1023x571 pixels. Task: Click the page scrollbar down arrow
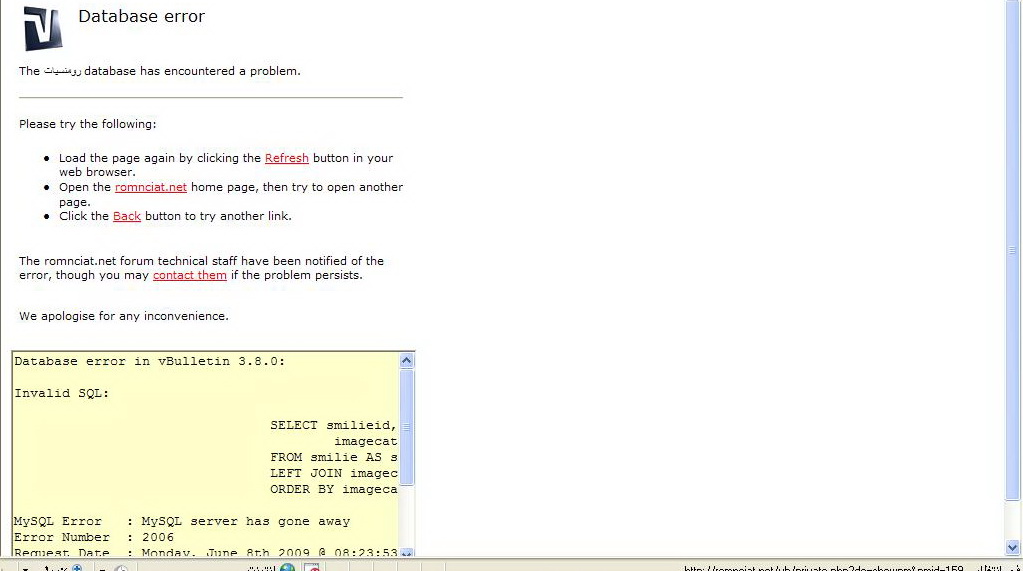click(1014, 547)
